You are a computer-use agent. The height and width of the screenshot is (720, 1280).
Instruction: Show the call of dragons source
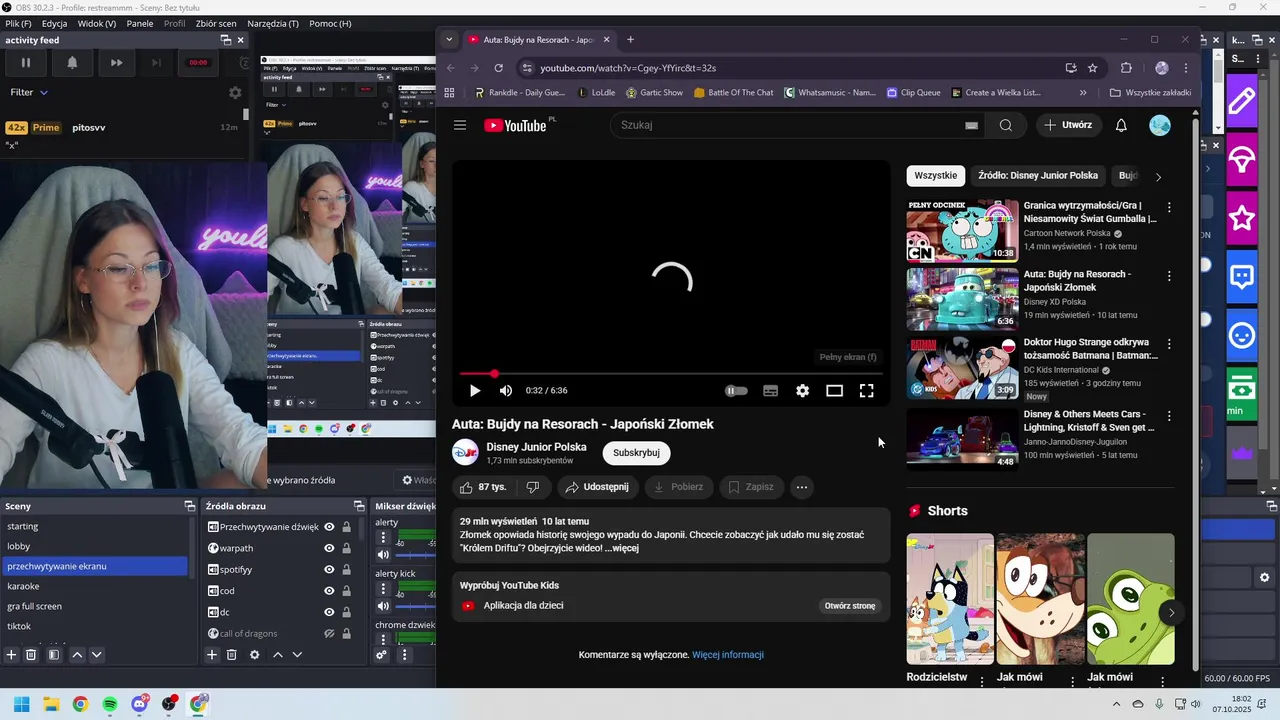(x=329, y=633)
